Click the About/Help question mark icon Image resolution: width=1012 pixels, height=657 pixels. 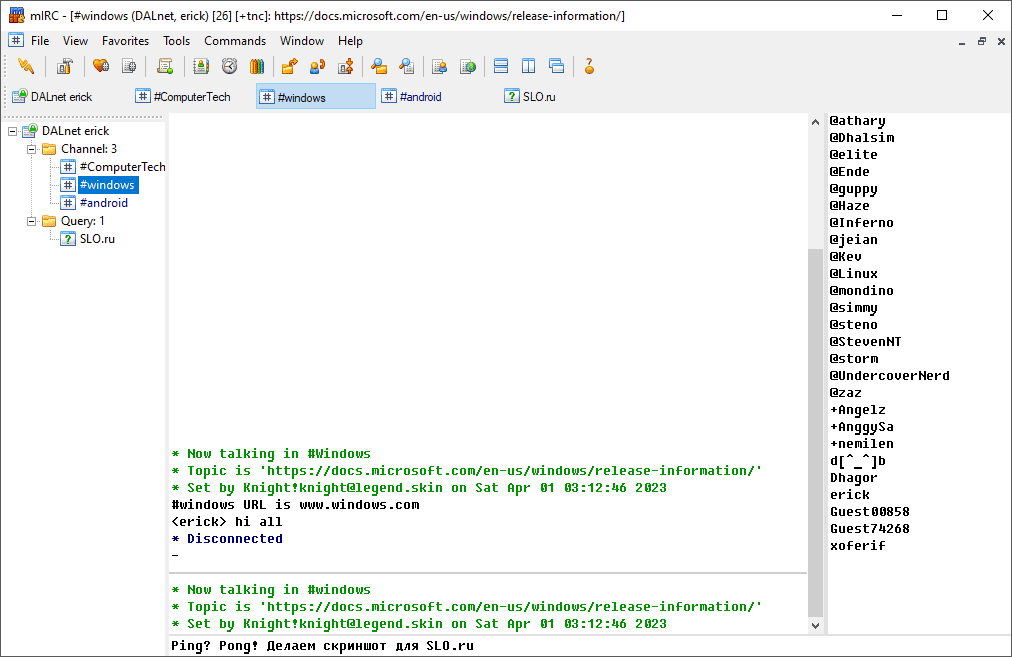[x=589, y=66]
